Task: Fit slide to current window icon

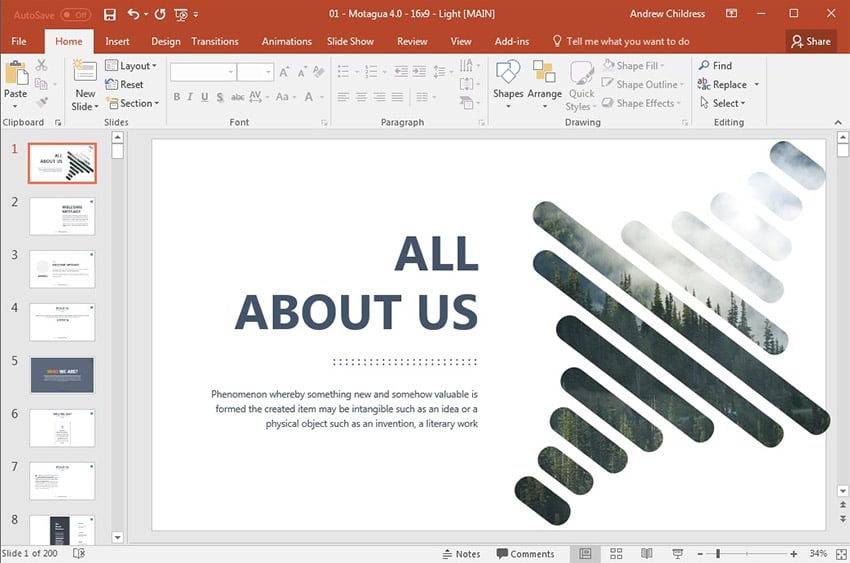Action: tap(841, 554)
